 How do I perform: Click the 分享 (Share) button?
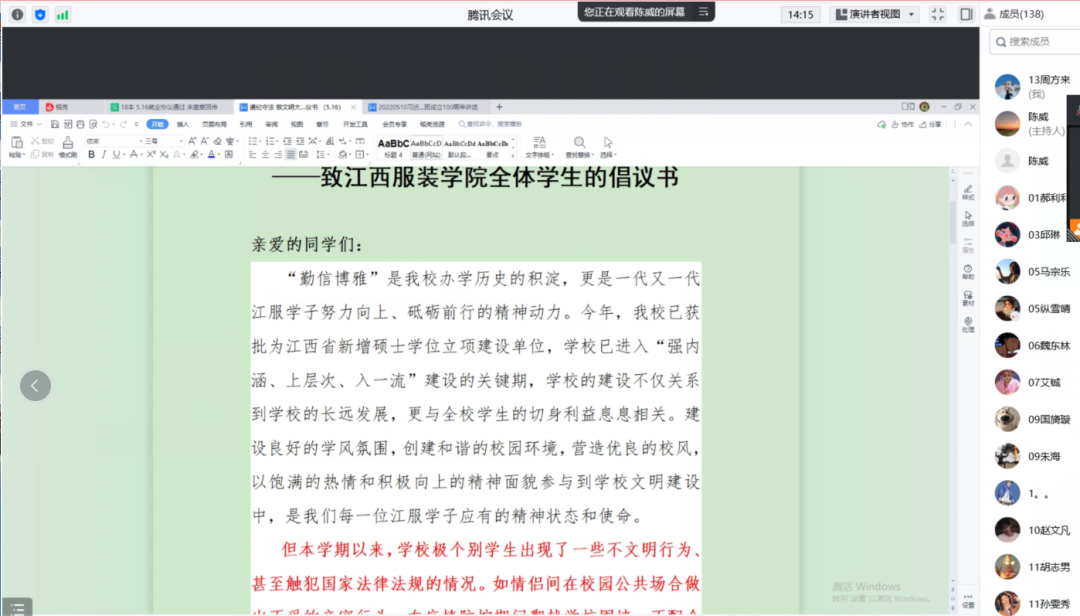tap(931, 124)
